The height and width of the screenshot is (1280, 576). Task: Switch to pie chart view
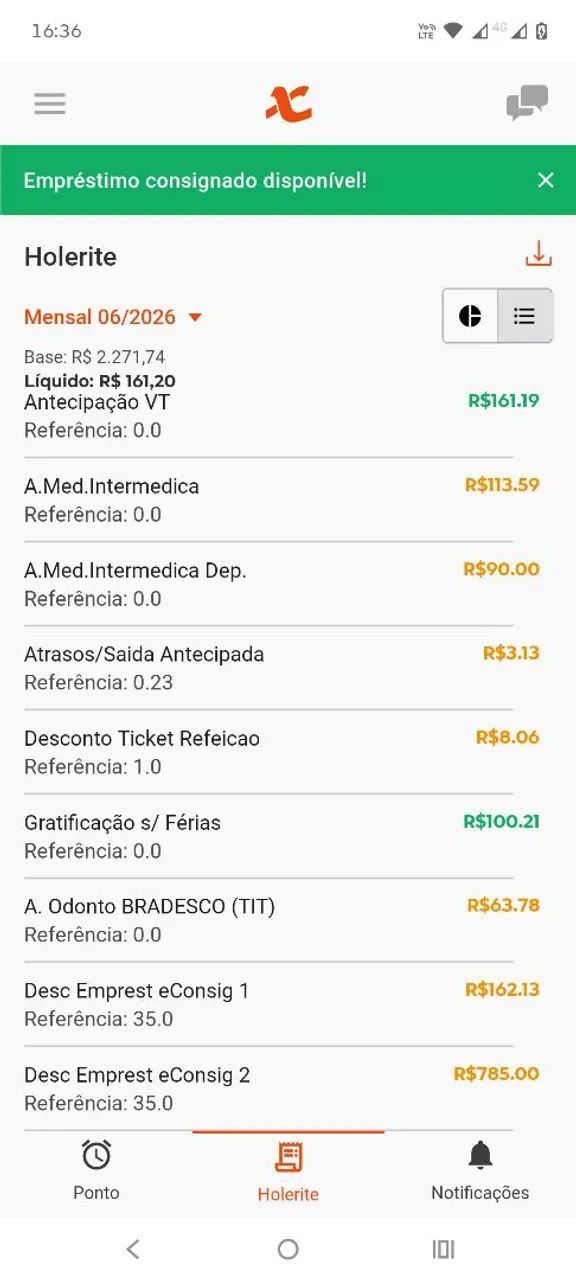(470, 316)
